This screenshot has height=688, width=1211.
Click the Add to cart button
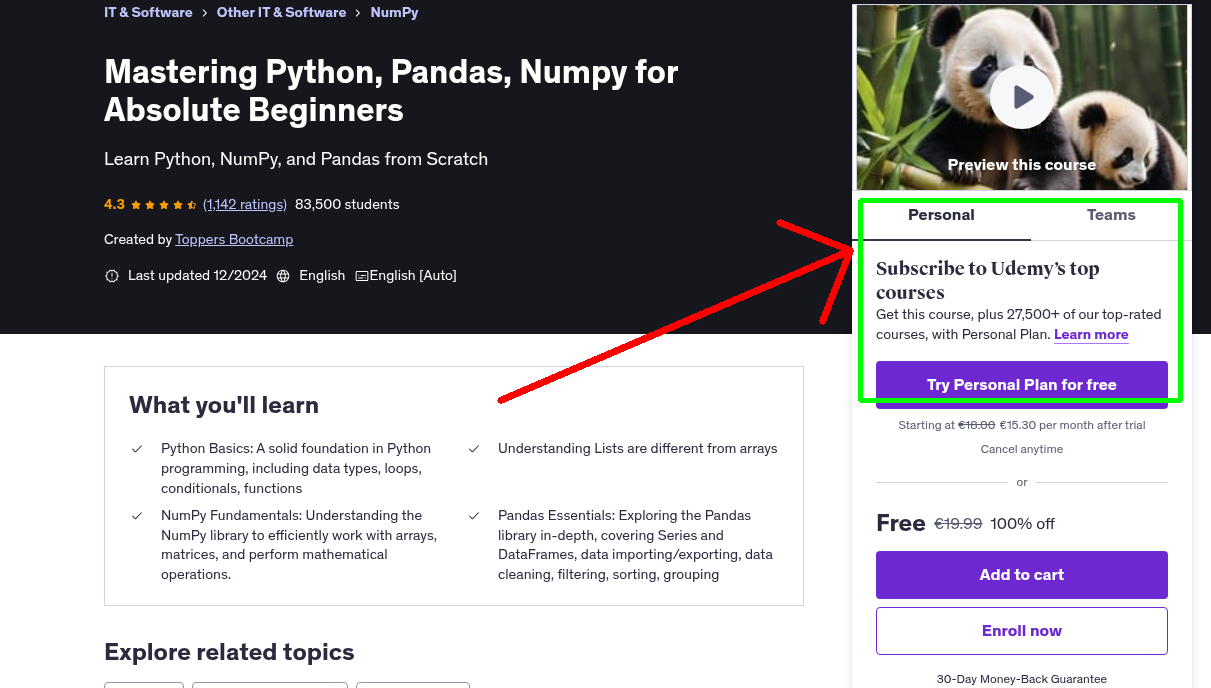pos(1021,575)
